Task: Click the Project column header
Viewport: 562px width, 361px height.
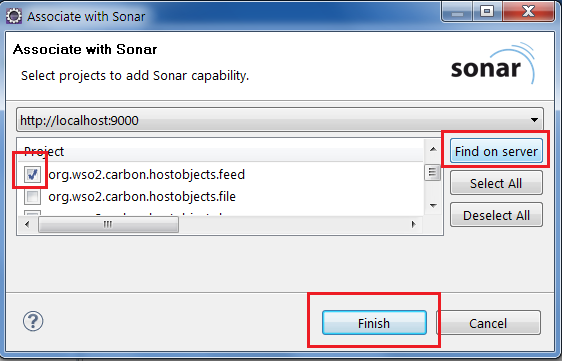Action: coord(220,151)
